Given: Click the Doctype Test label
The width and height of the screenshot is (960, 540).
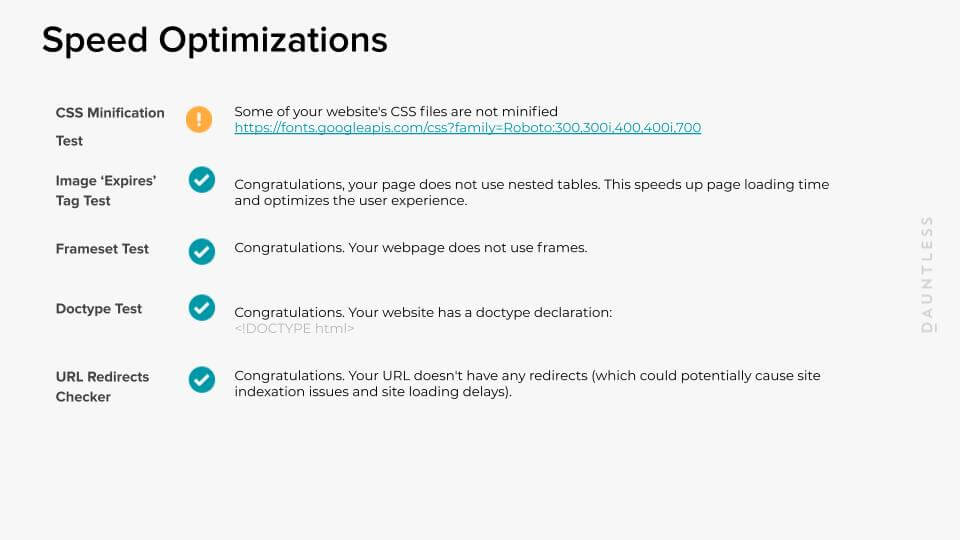Looking at the screenshot, I should pyautogui.click(x=99, y=309).
